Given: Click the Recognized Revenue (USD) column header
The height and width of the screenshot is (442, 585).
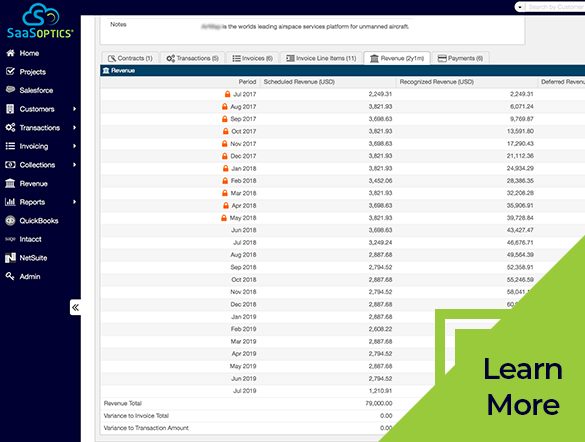Looking at the screenshot, I should point(437,82).
